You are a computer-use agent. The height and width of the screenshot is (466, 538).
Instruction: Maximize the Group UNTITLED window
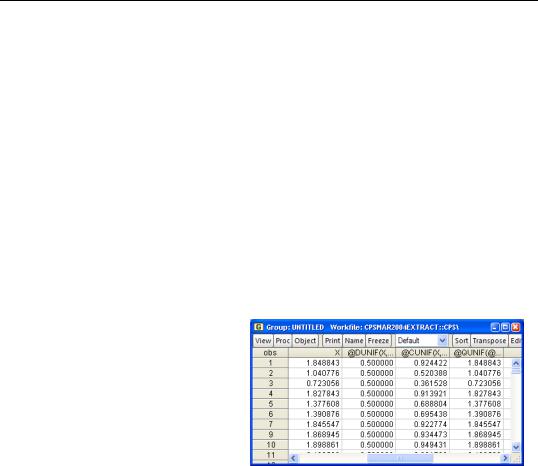click(x=505, y=327)
